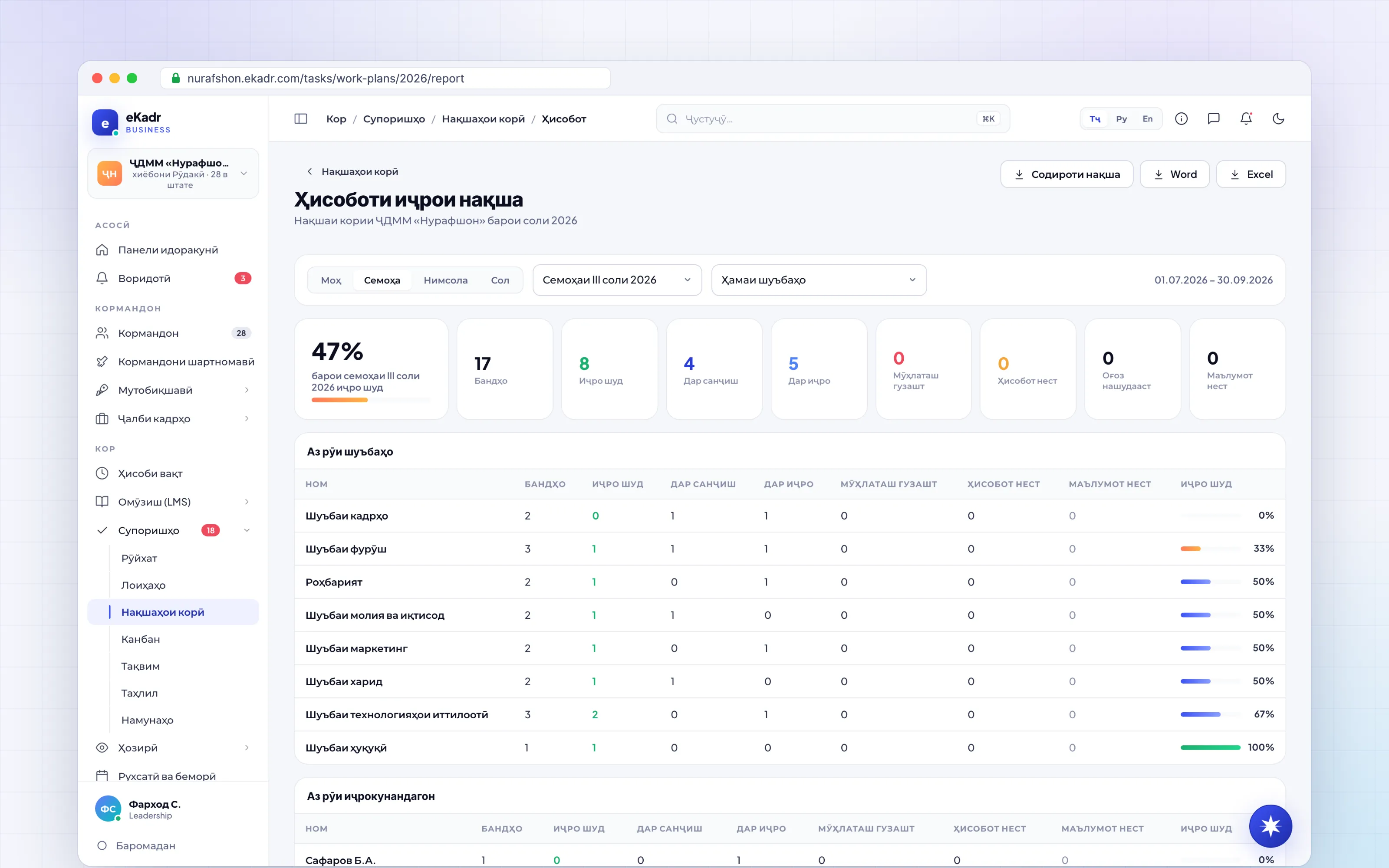1389x868 pixels.
Task: Click the ЧН company avatar
Action: [109, 173]
